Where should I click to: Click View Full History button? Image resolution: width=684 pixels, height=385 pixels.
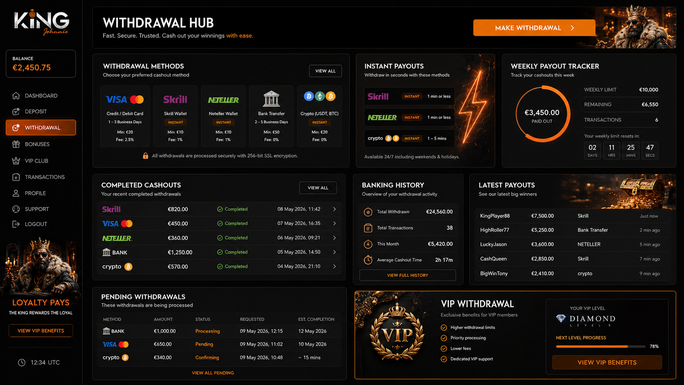pyautogui.click(x=407, y=275)
